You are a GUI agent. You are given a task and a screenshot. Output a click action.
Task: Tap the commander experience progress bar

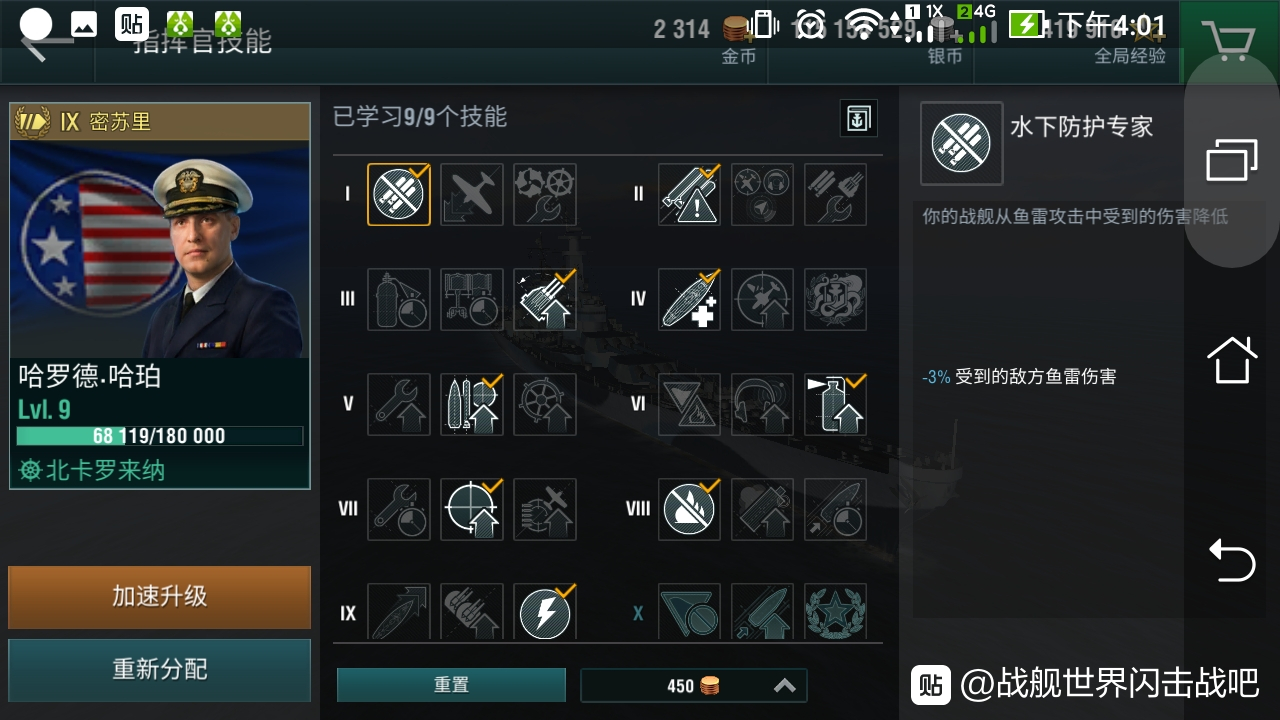coord(160,436)
